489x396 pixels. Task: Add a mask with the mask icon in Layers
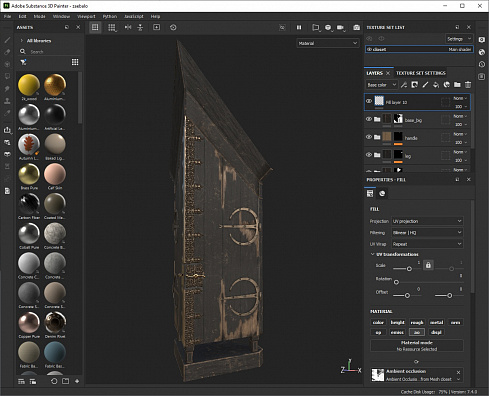pos(414,85)
